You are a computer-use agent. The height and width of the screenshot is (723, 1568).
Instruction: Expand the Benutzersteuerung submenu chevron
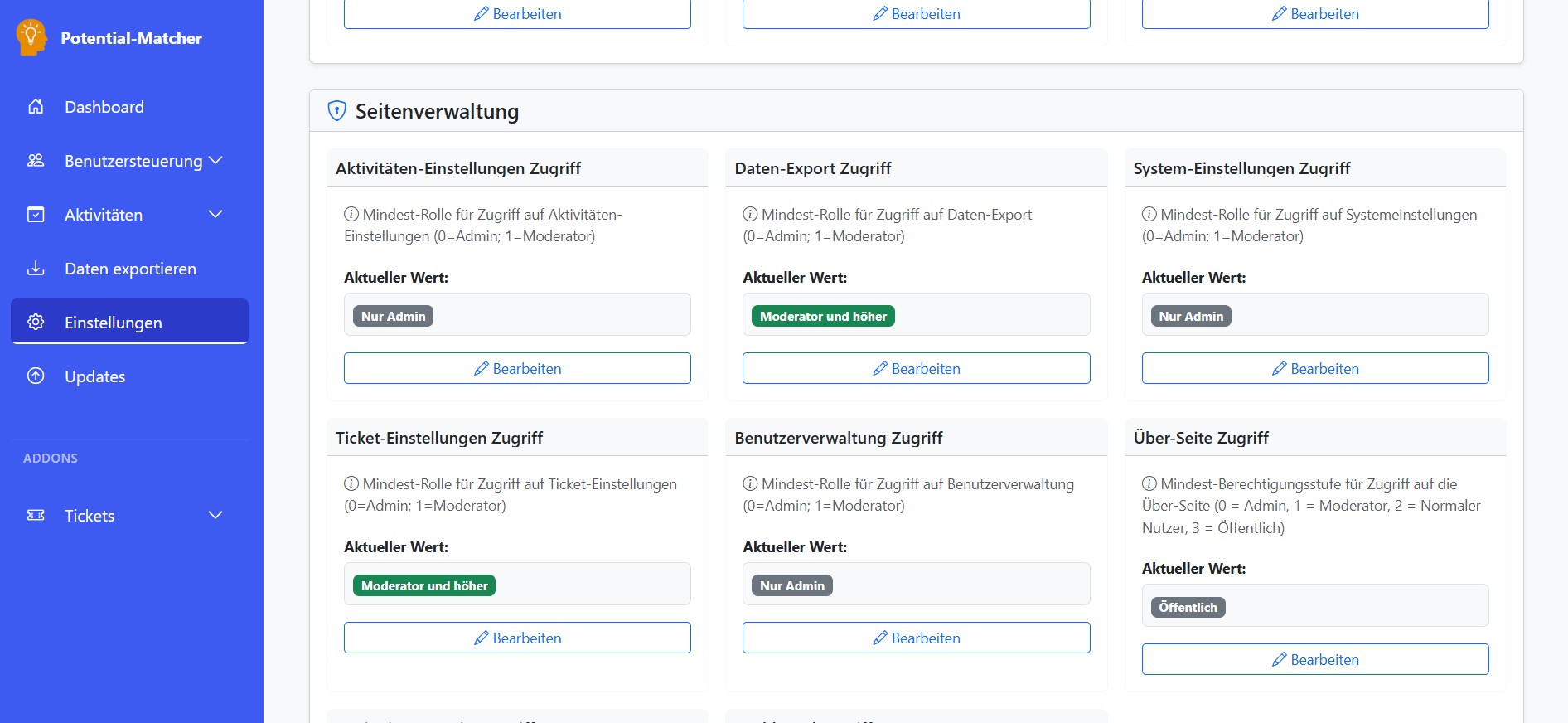click(215, 160)
